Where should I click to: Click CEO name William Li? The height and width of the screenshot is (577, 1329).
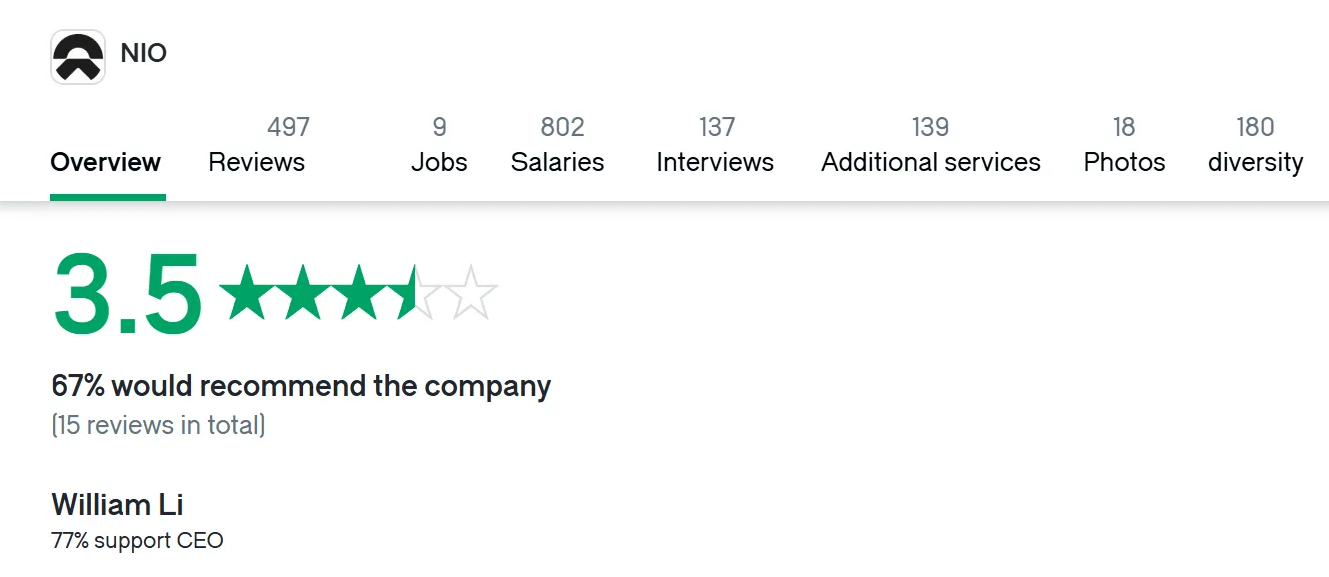coord(117,504)
